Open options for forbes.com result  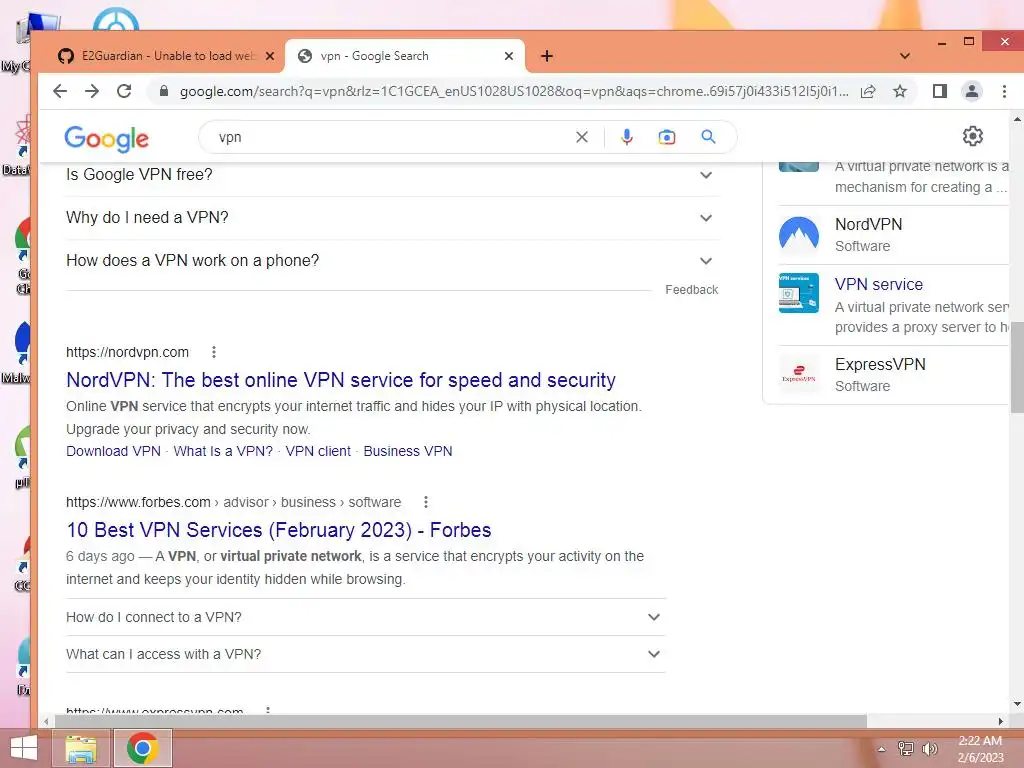click(x=426, y=502)
